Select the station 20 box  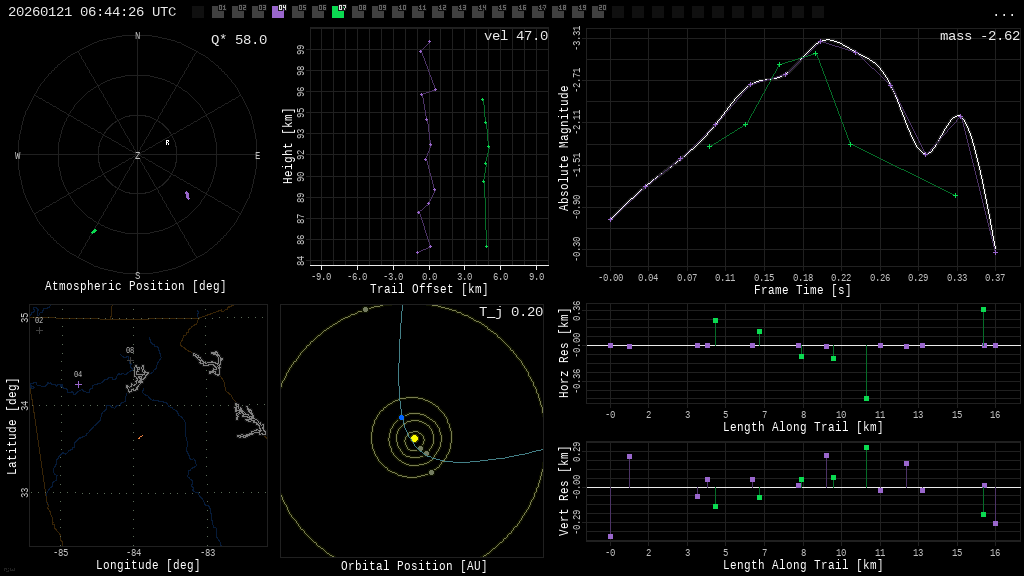(598, 12)
